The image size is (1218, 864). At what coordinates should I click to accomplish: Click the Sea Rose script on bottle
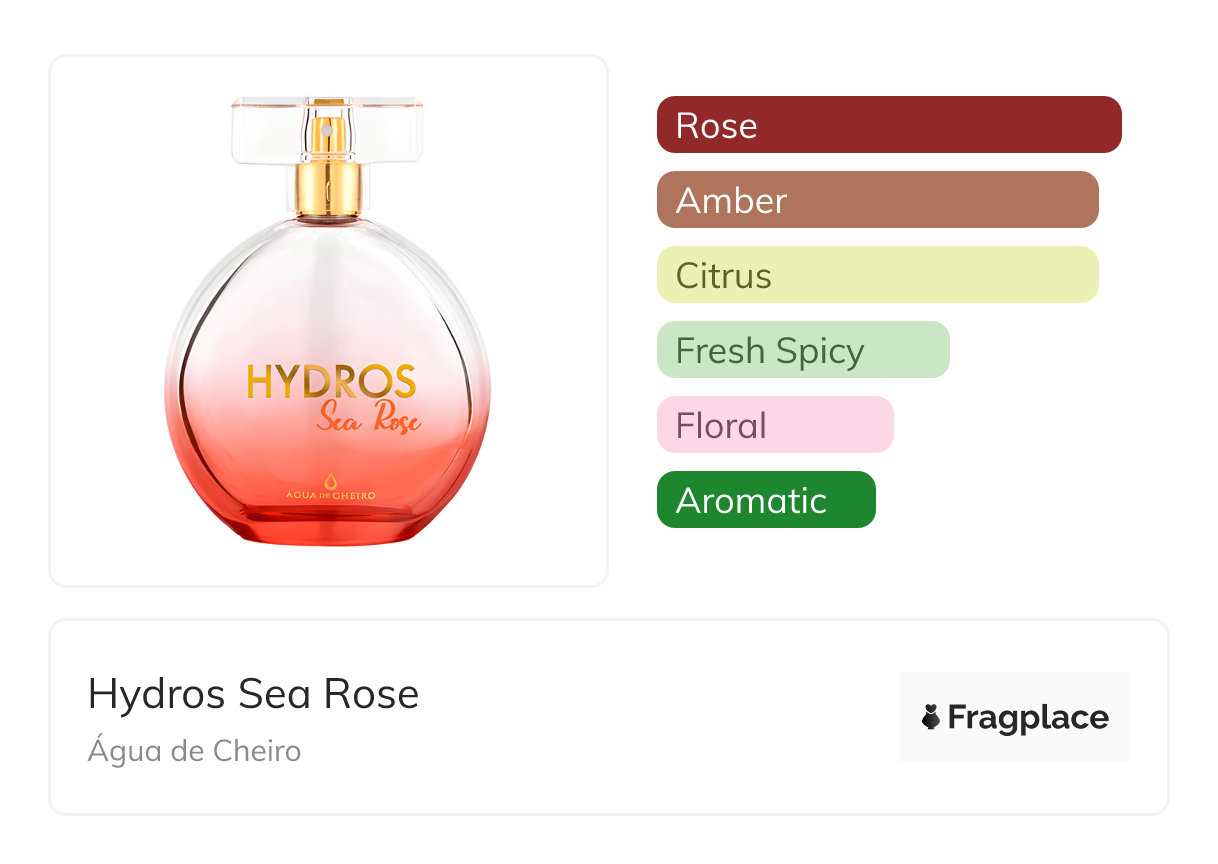pyautogui.click(x=369, y=416)
